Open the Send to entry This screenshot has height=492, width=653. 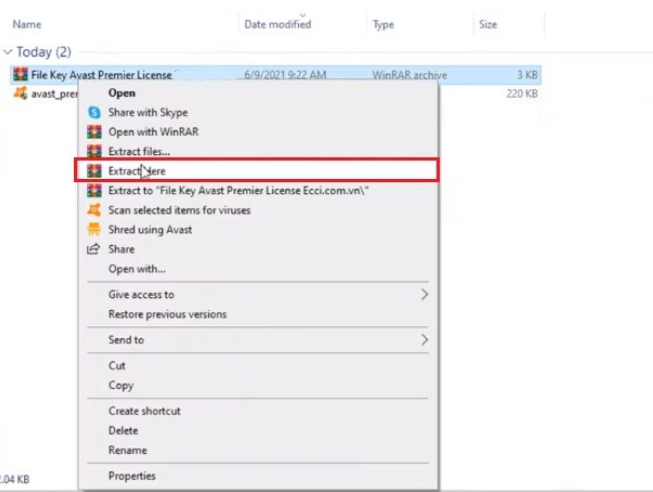click(x=126, y=340)
